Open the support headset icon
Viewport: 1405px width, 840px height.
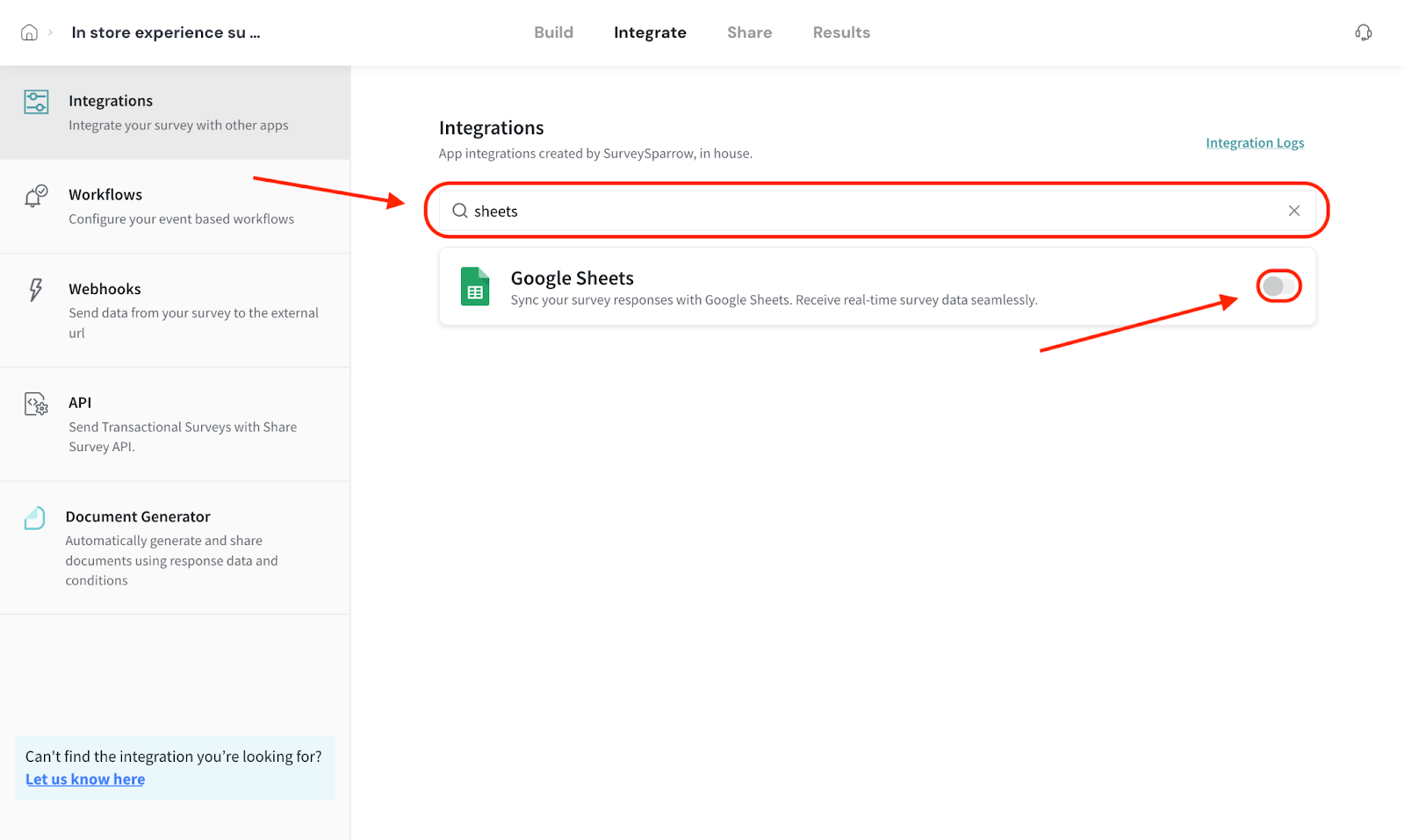pos(1363,32)
